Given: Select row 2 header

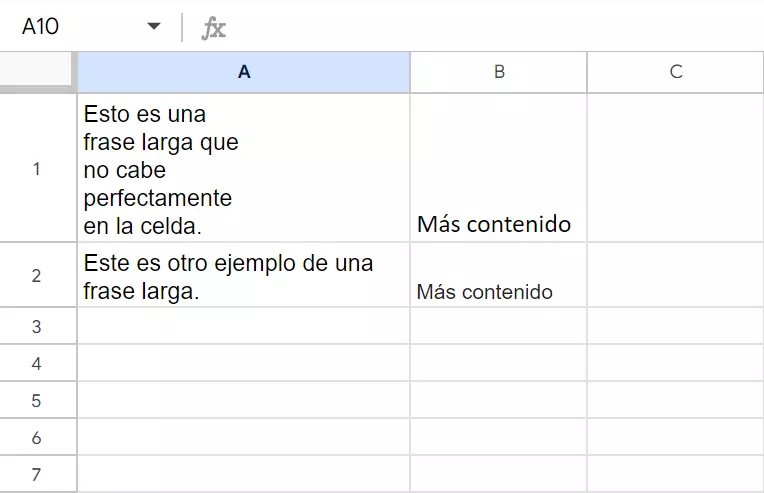Looking at the screenshot, I should (38, 275).
